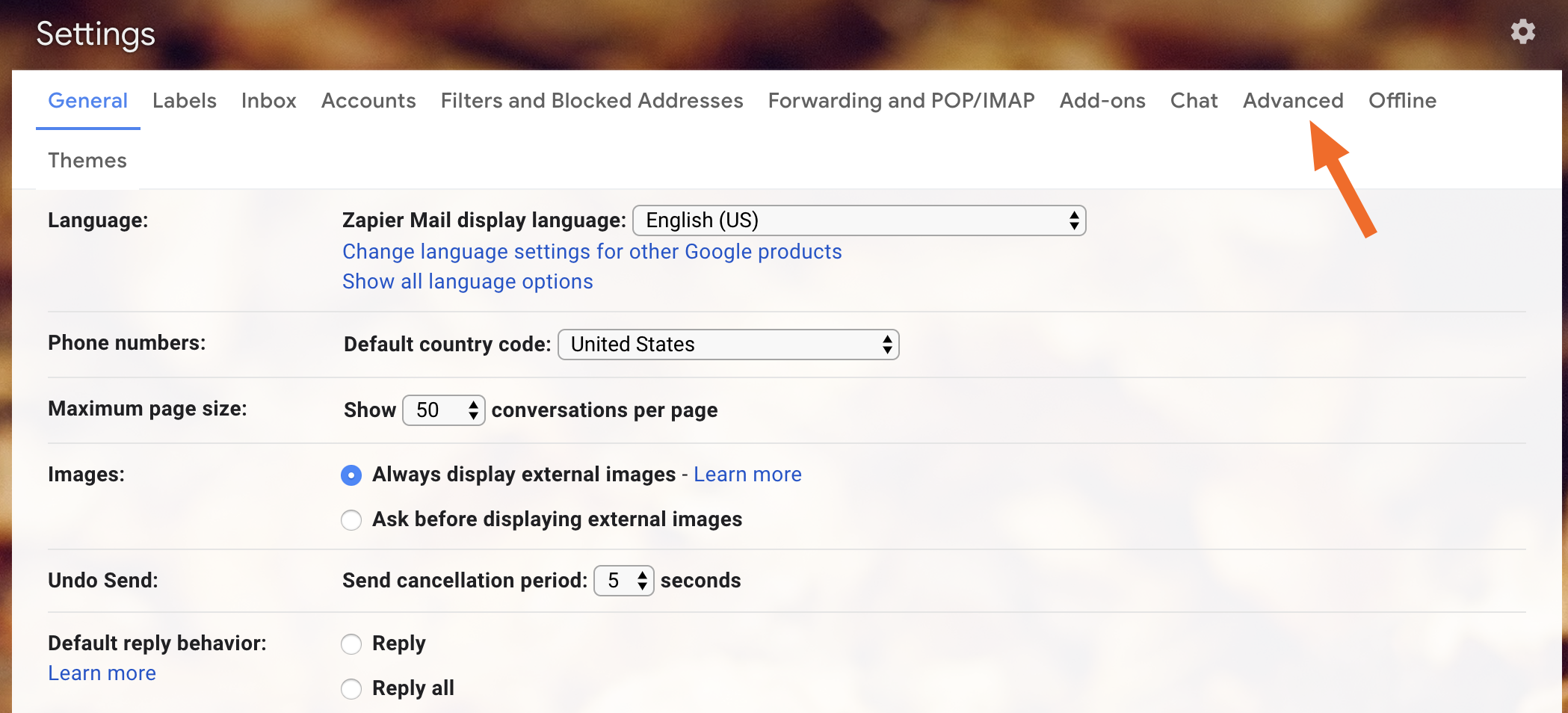
Task: Open Filters and Blocked Addresses tab
Action: pos(591,101)
